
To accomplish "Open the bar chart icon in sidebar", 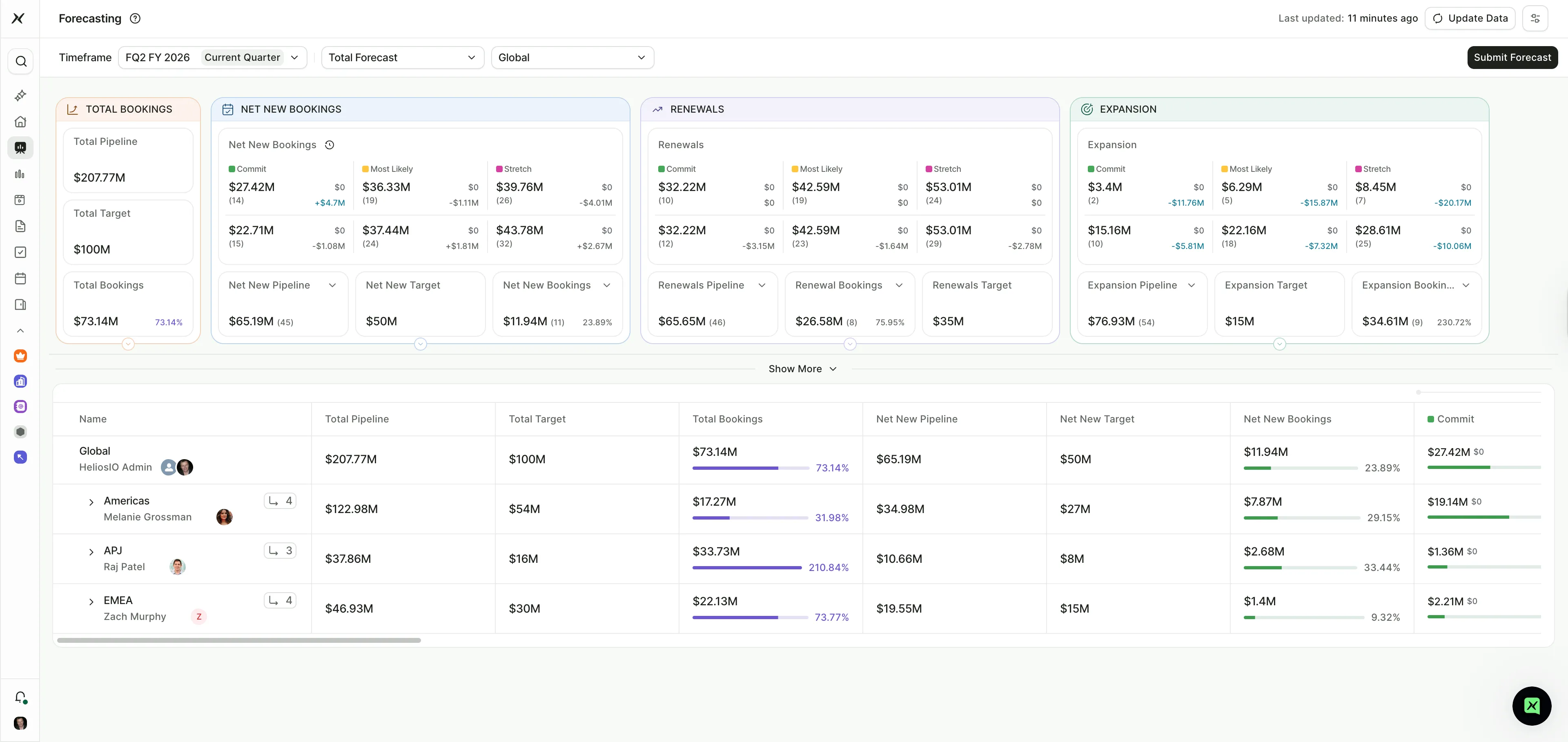I will [x=21, y=174].
